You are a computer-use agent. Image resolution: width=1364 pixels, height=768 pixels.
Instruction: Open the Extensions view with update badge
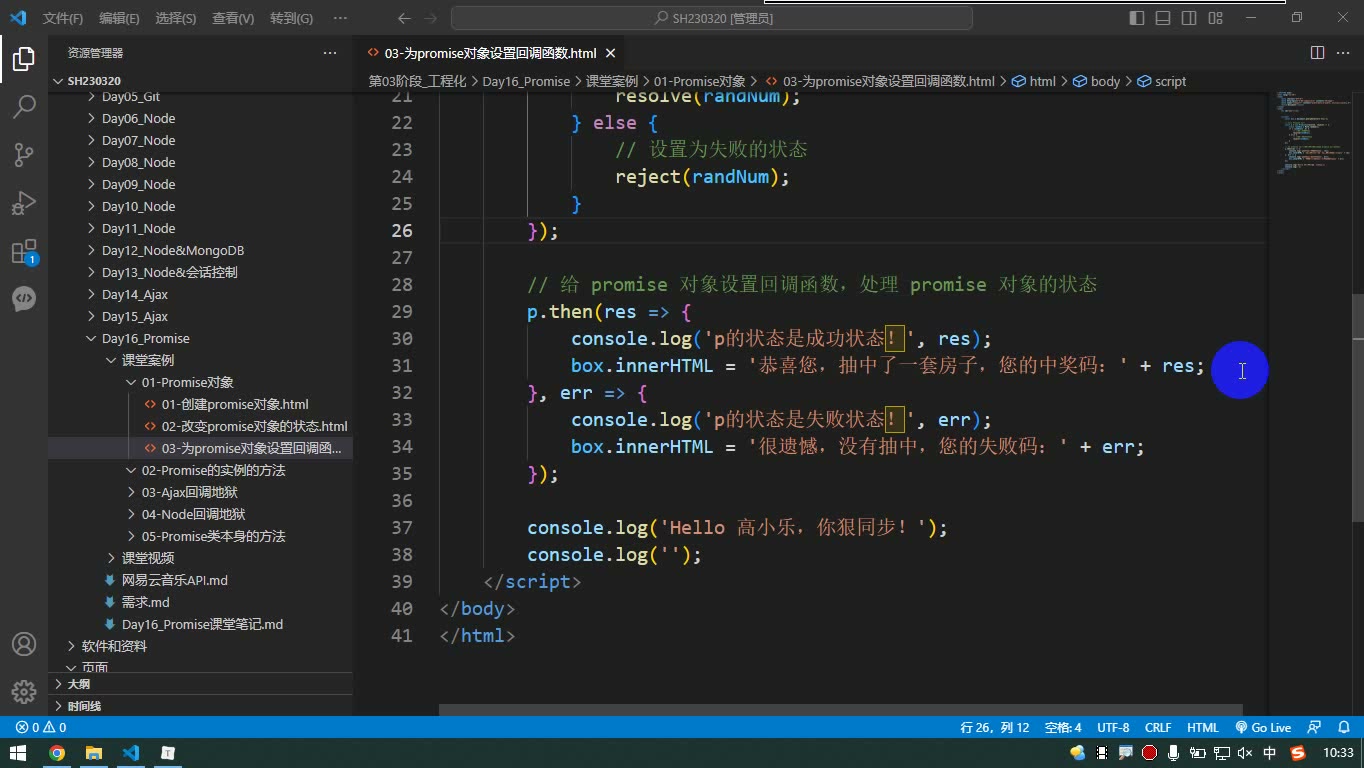point(24,251)
